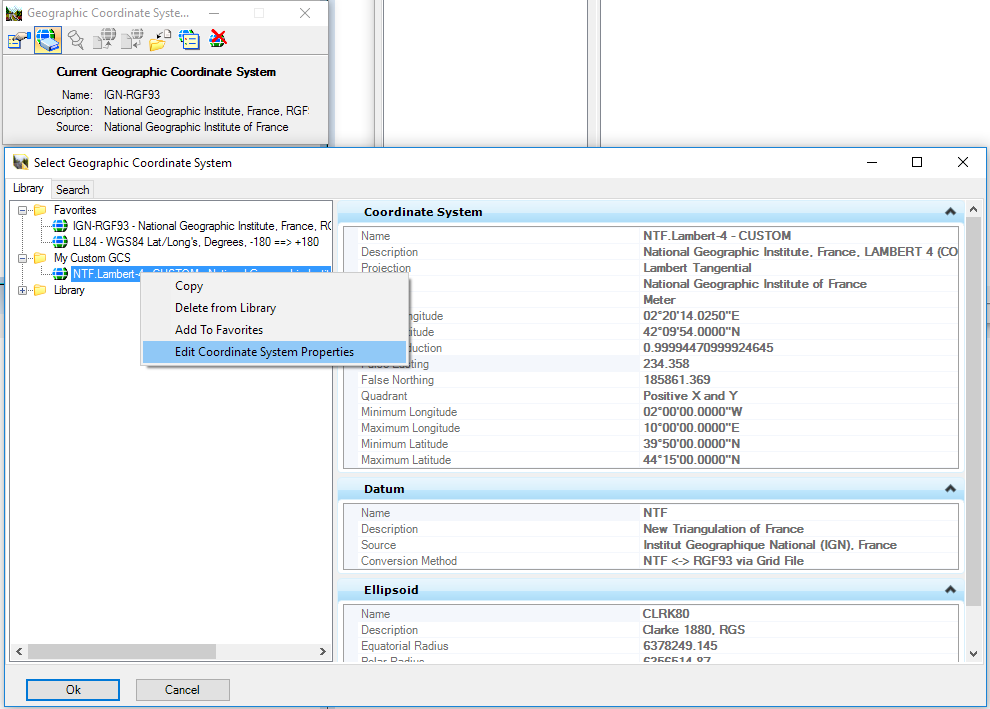
Task: Expand the Library tree node
Action: 22,290
